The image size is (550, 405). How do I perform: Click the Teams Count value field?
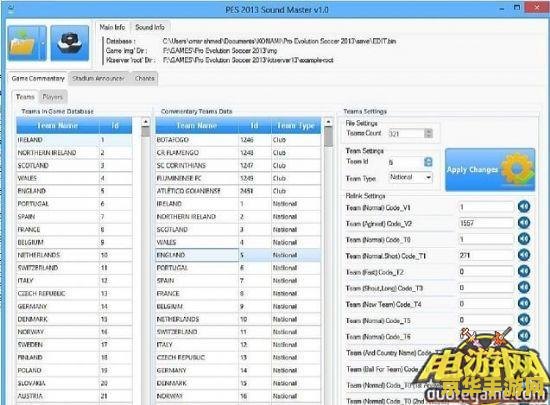(x=406, y=133)
